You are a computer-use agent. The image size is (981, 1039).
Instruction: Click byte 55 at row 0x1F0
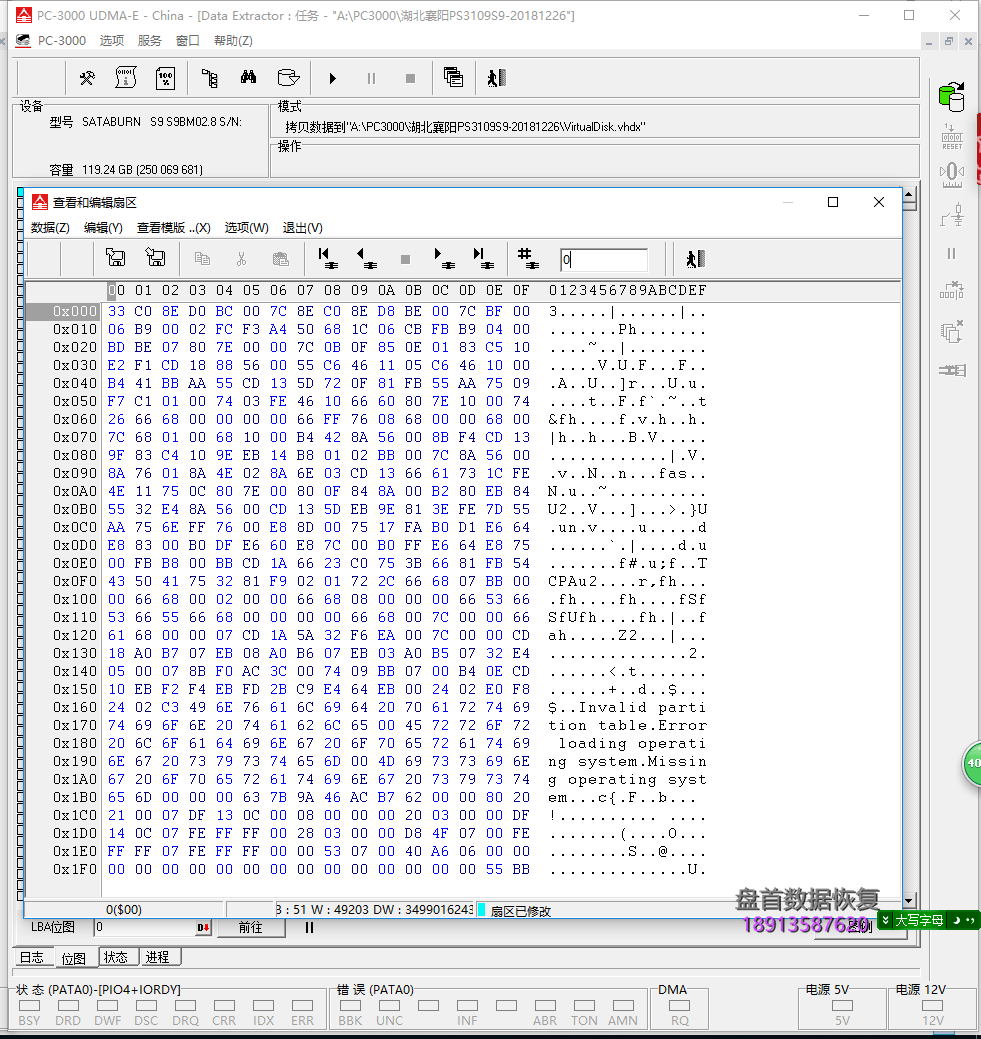[x=494, y=869]
